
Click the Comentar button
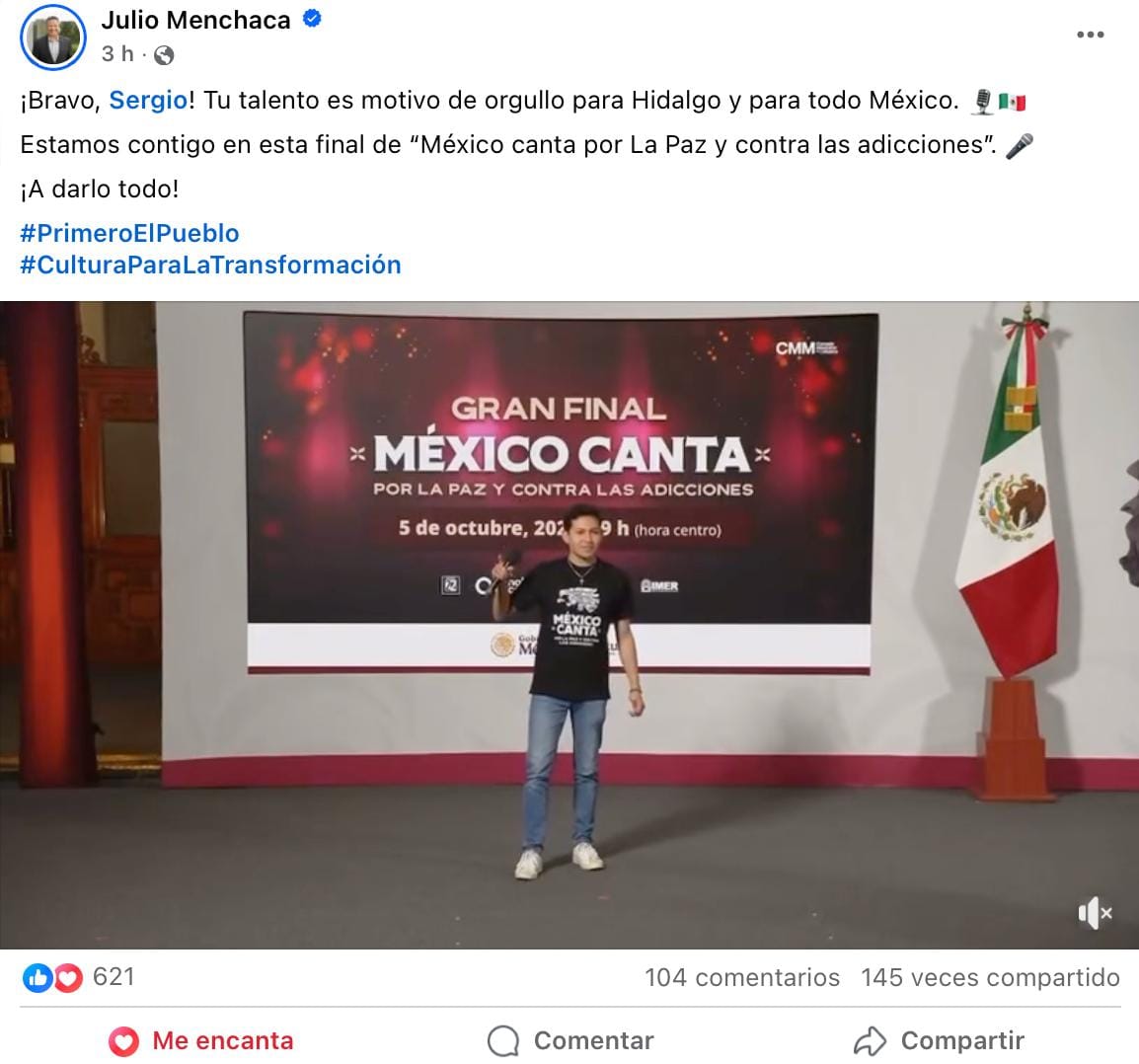[570, 1040]
